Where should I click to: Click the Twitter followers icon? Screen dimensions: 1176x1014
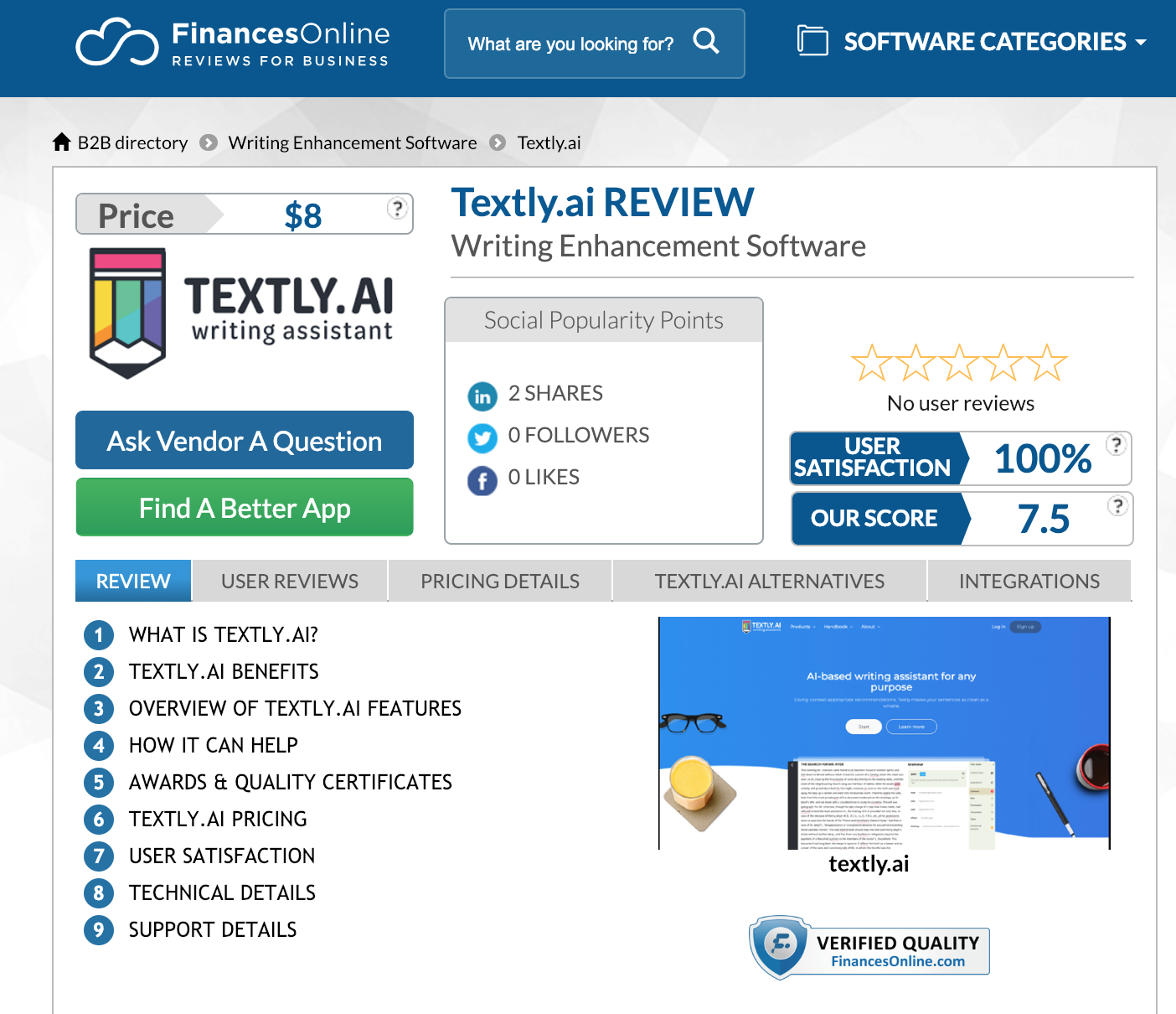point(482,437)
